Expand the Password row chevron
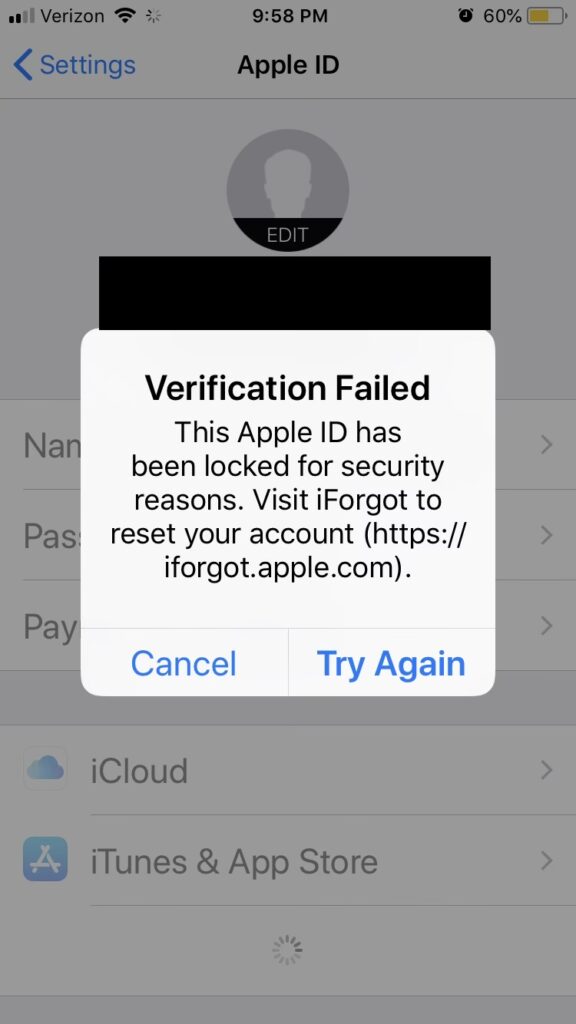The width and height of the screenshot is (576, 1024). (x=547, y=535)
